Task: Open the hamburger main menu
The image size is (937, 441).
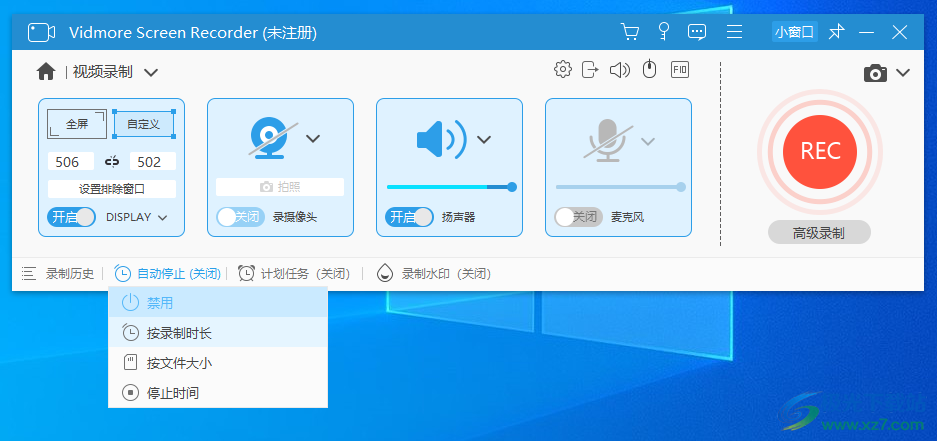Action: point(734,32)
